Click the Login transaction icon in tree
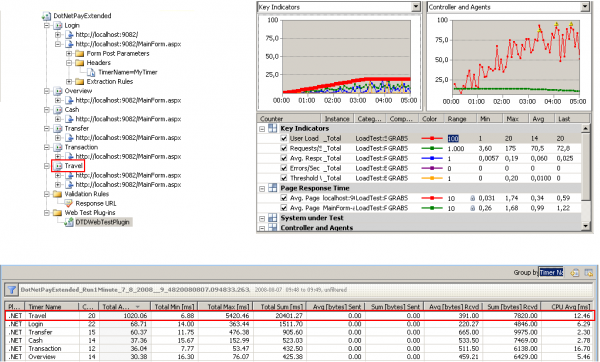 click(58, 26)
